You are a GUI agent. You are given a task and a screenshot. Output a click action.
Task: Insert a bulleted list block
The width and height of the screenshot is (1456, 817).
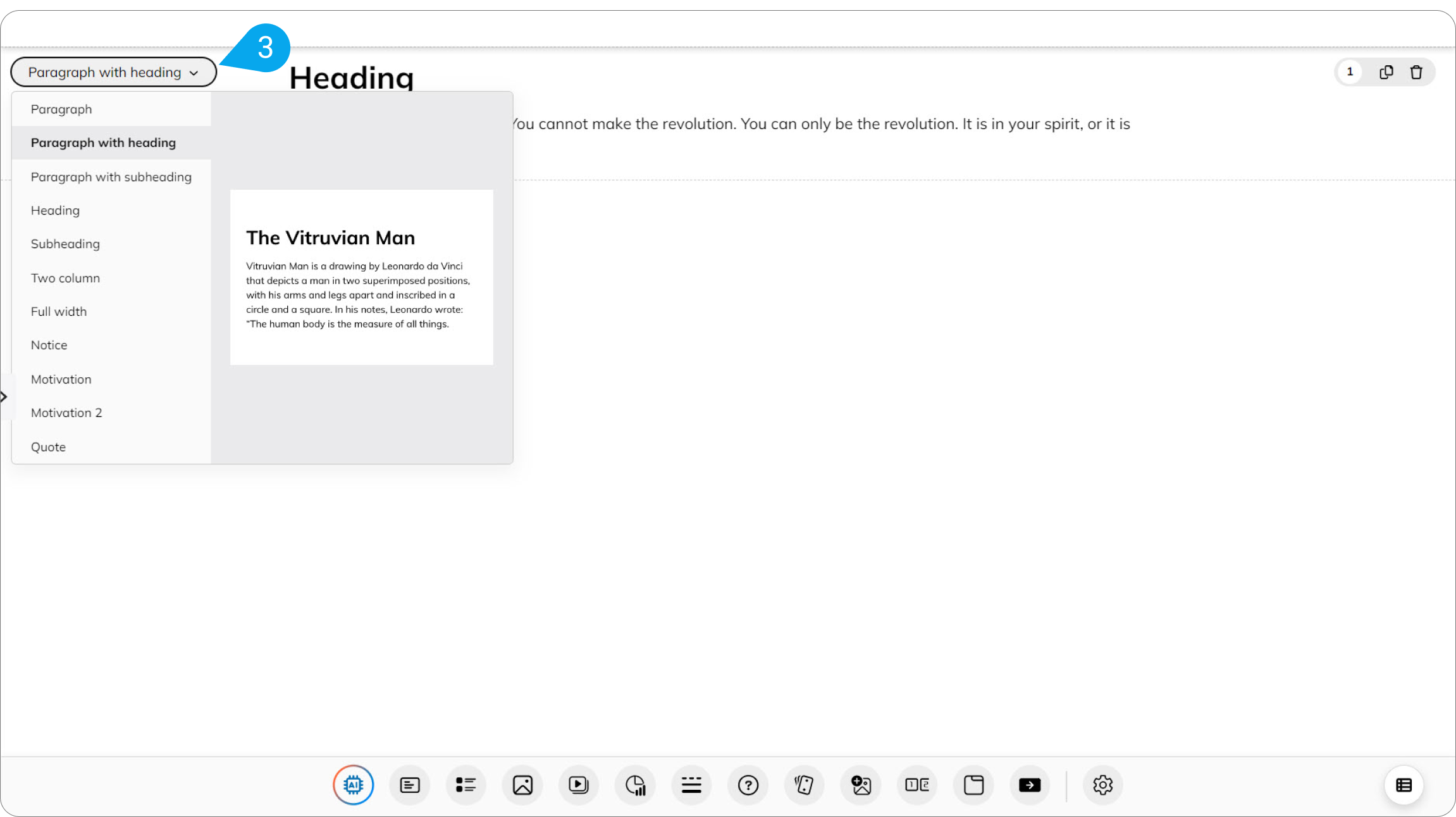[x=466, y=785]
